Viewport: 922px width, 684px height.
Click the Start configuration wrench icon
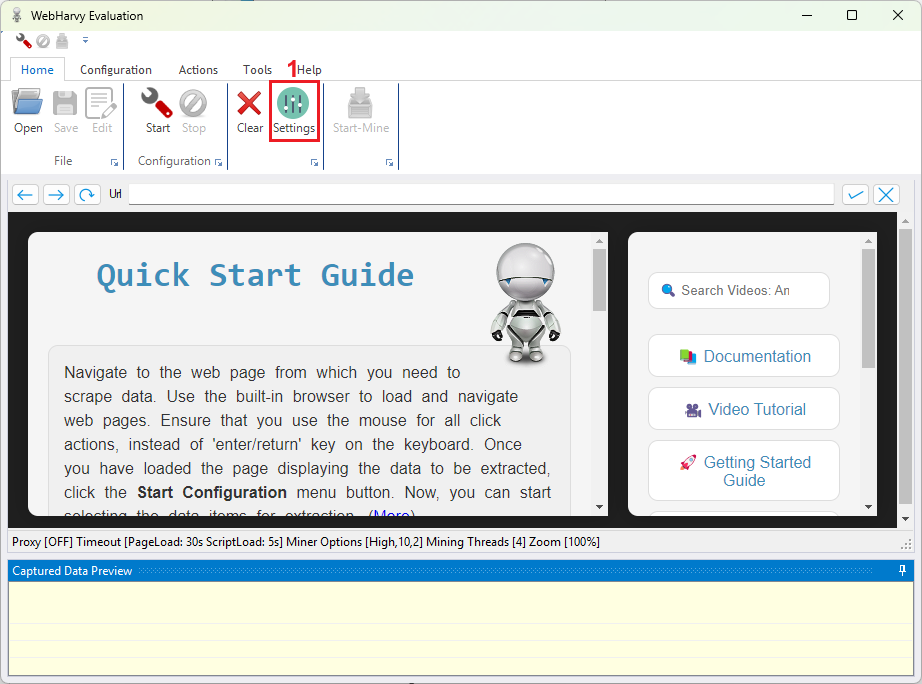(x=157, y=104)
